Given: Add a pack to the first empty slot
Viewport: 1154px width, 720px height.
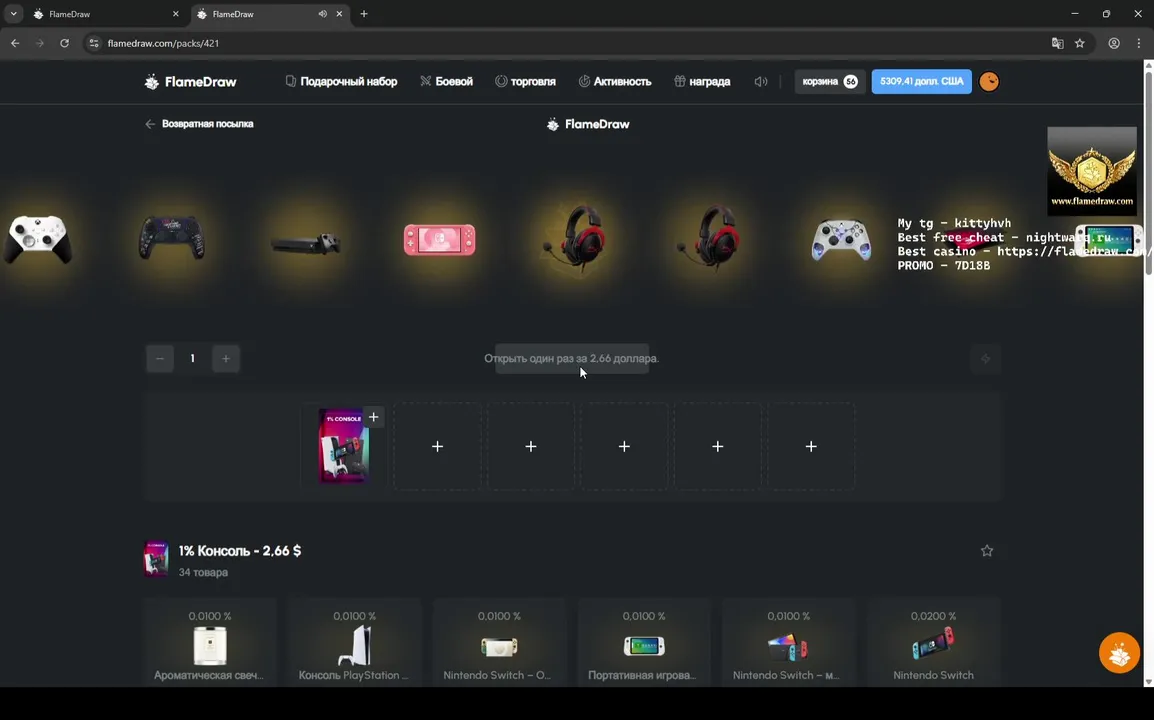Looking at the screenshot, I should [437, 446].
